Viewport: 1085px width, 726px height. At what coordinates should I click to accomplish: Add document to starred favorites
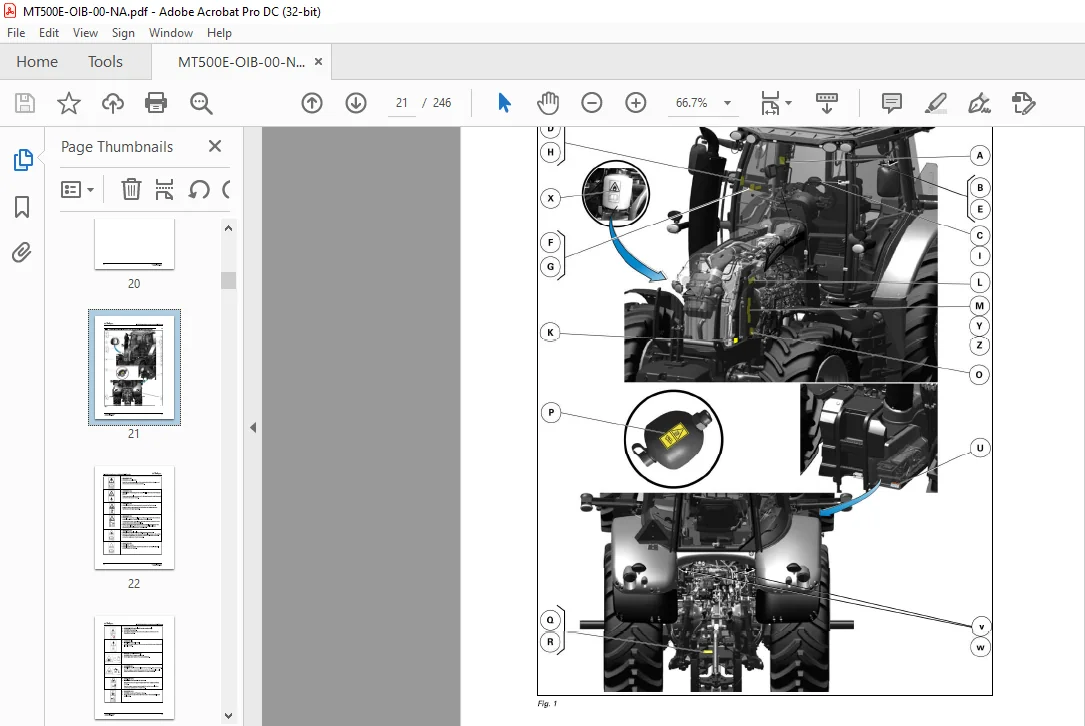tap(69, 103)
